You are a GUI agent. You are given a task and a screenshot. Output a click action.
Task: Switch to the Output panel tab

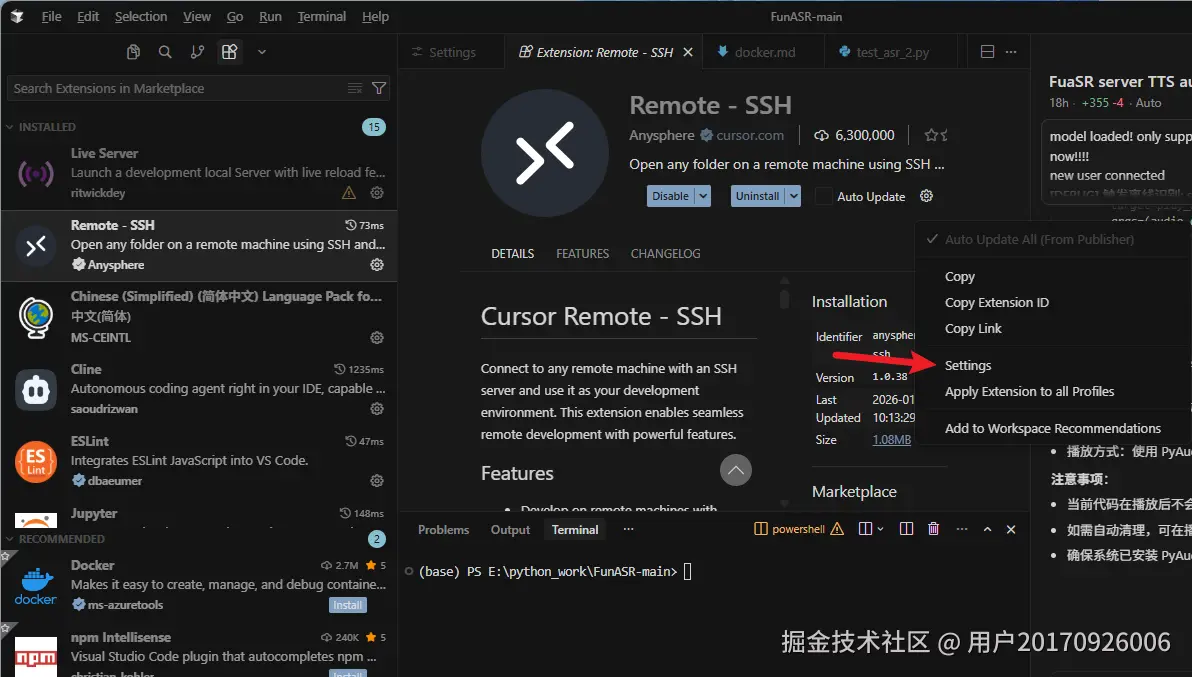coord(510,530)
